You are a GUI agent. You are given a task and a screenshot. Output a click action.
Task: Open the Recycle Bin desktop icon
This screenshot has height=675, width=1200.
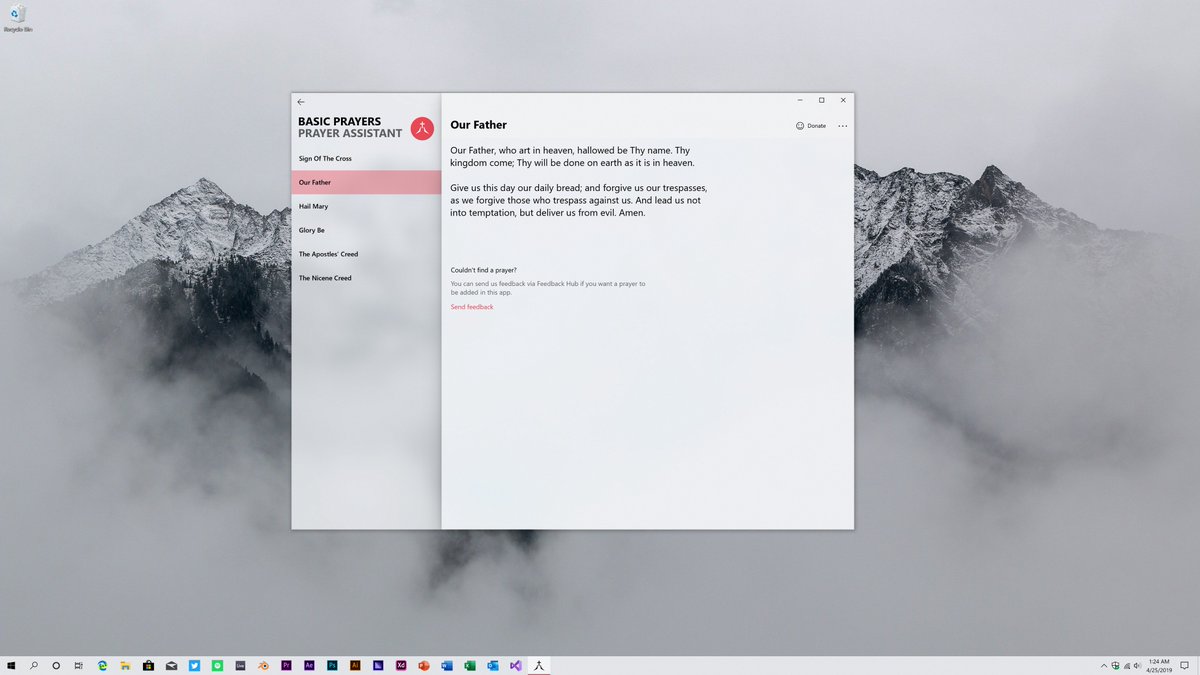pos(16,18)
